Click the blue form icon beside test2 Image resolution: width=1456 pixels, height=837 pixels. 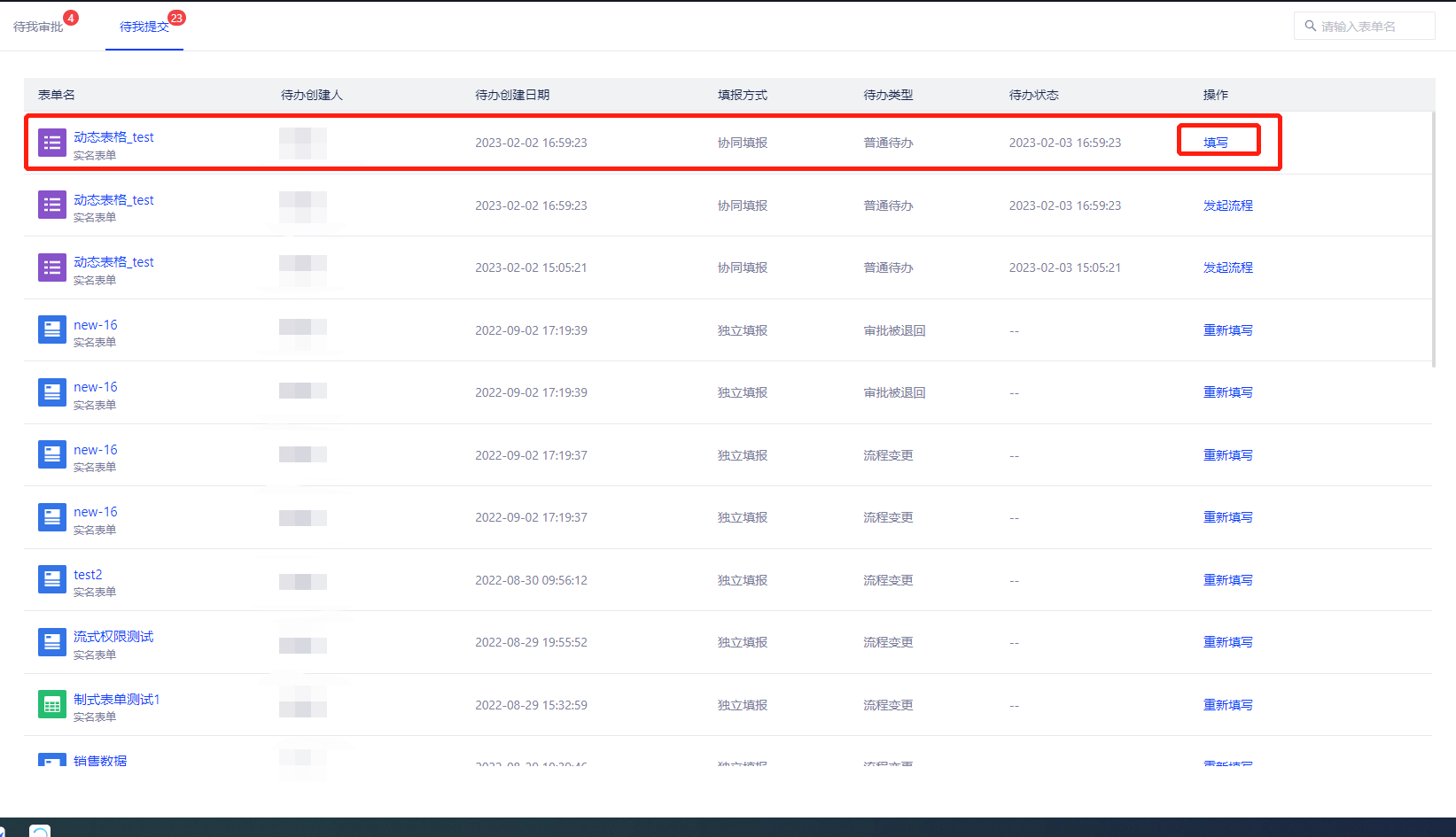tap(52, 580)
